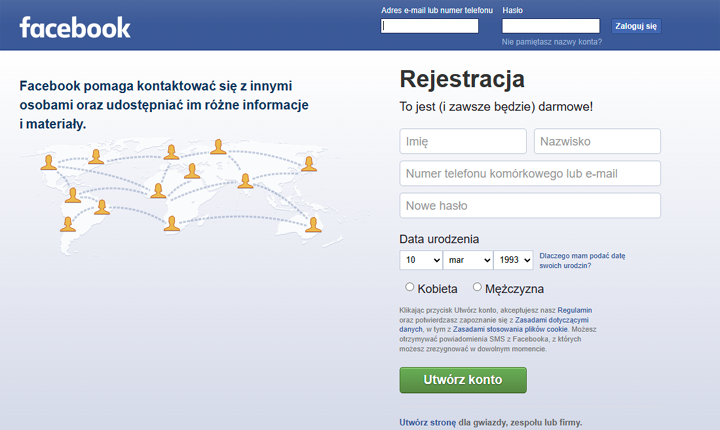
Task: Click the Imię input field
Action: (463, 141)
